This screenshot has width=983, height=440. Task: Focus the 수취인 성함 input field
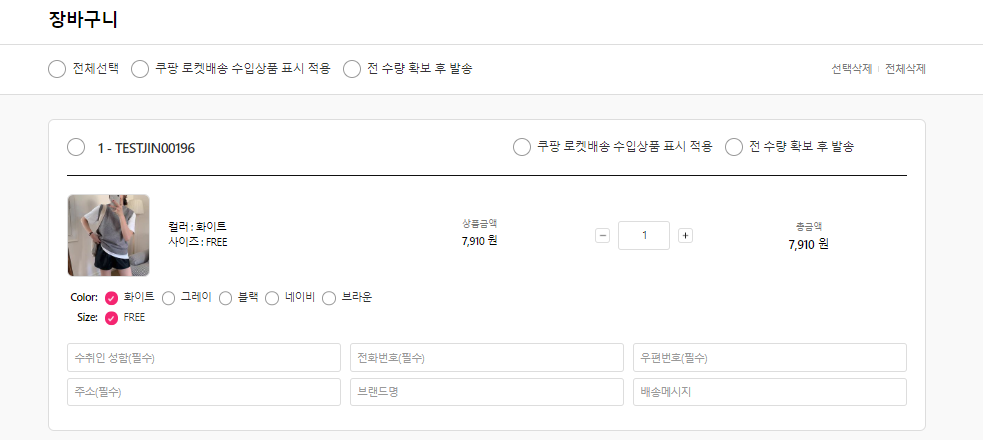(x=204, y=358)
